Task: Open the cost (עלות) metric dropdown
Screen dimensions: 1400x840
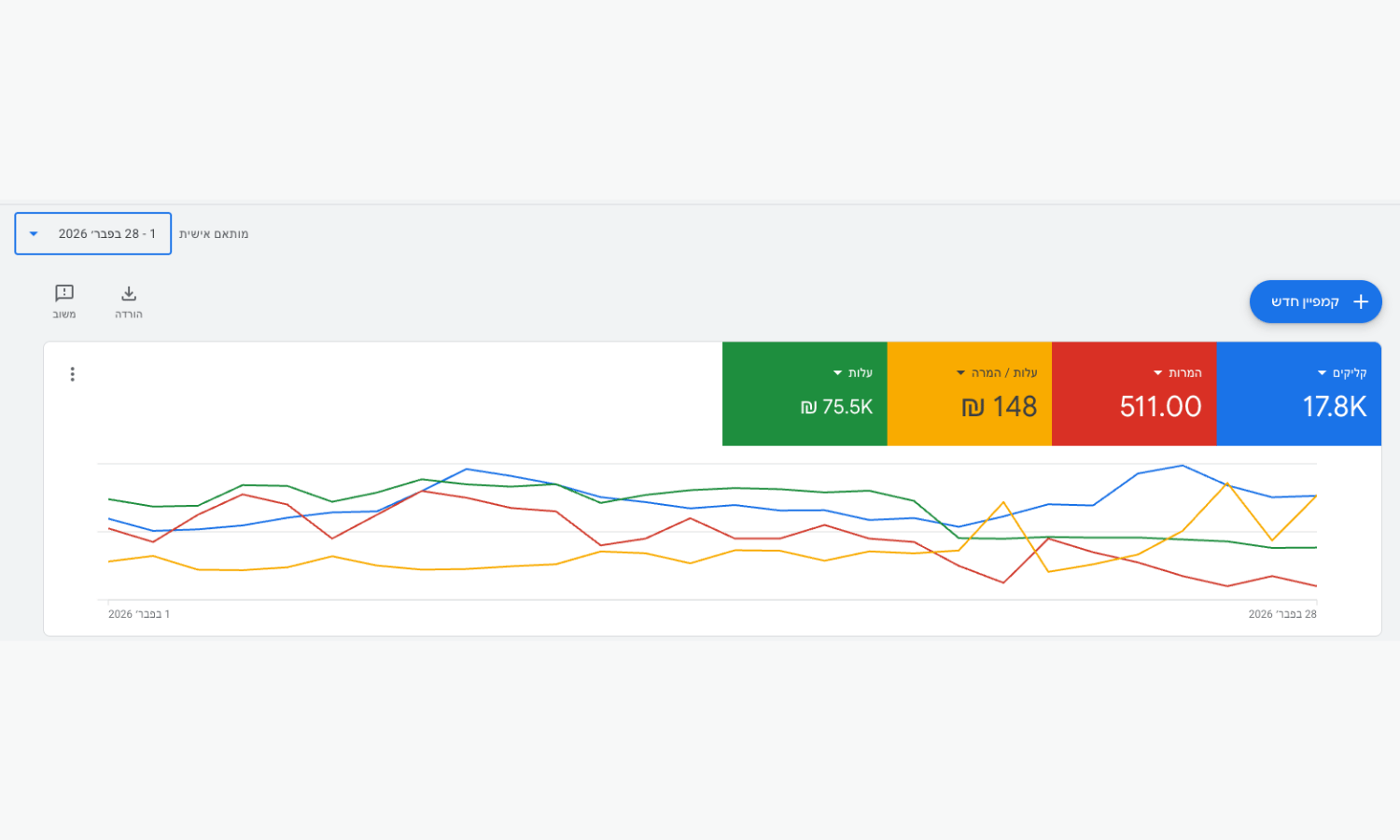Action: pos(852,372)
